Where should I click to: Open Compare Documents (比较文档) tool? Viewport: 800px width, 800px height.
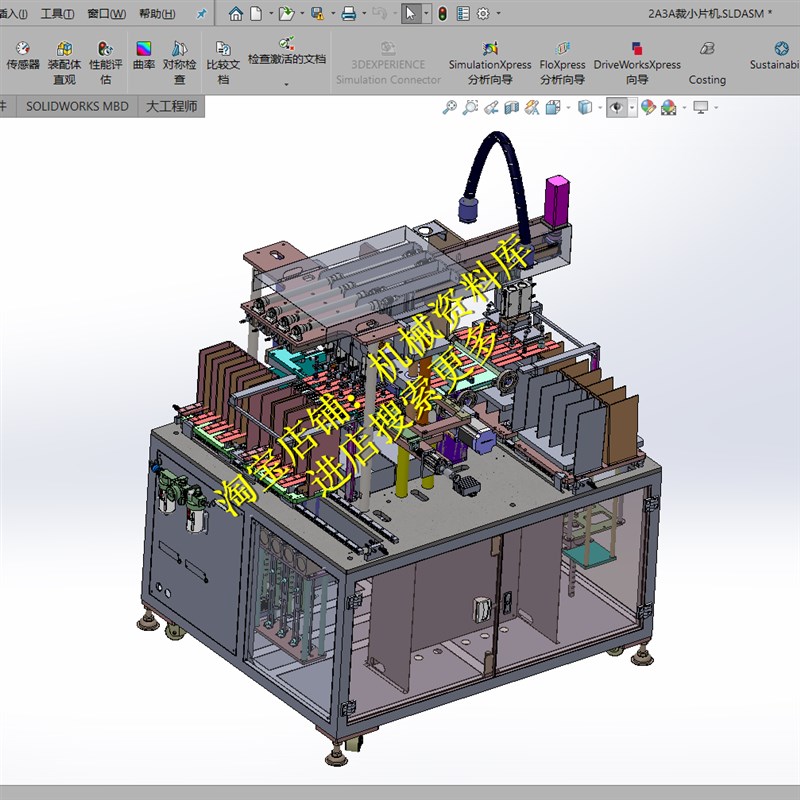[223, 63]
